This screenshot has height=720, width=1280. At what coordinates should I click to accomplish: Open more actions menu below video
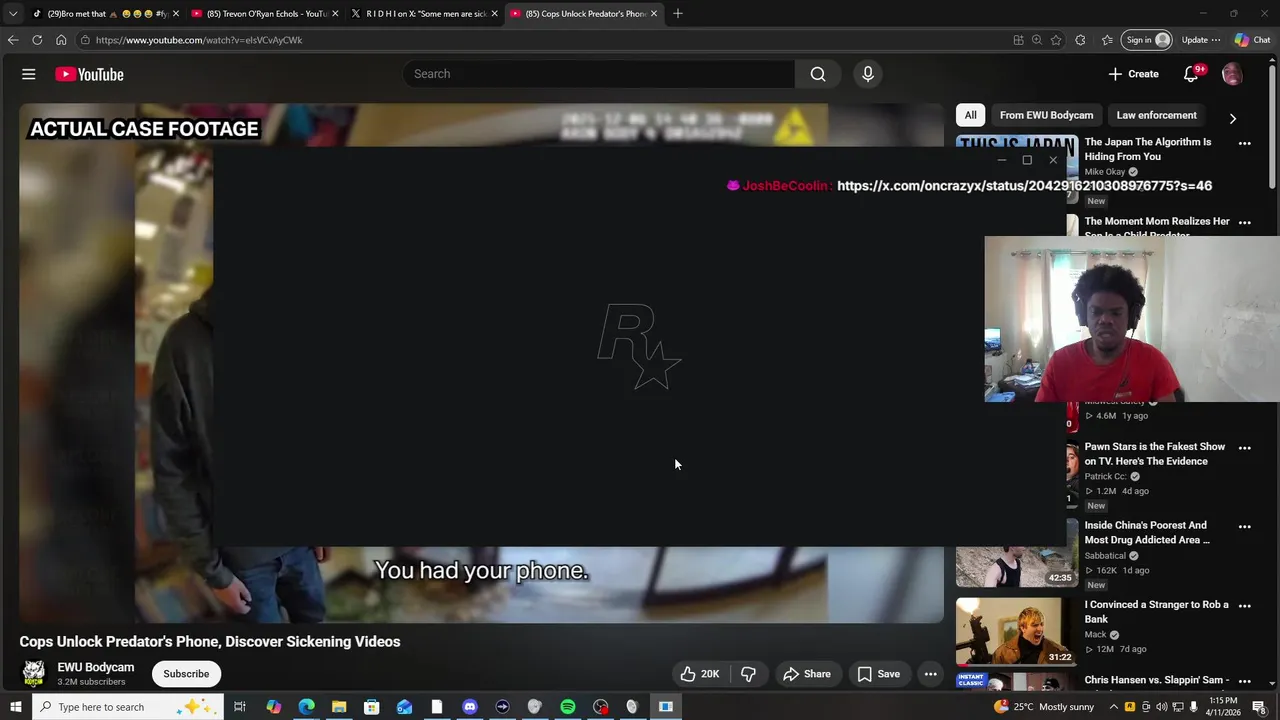[930, 674]
